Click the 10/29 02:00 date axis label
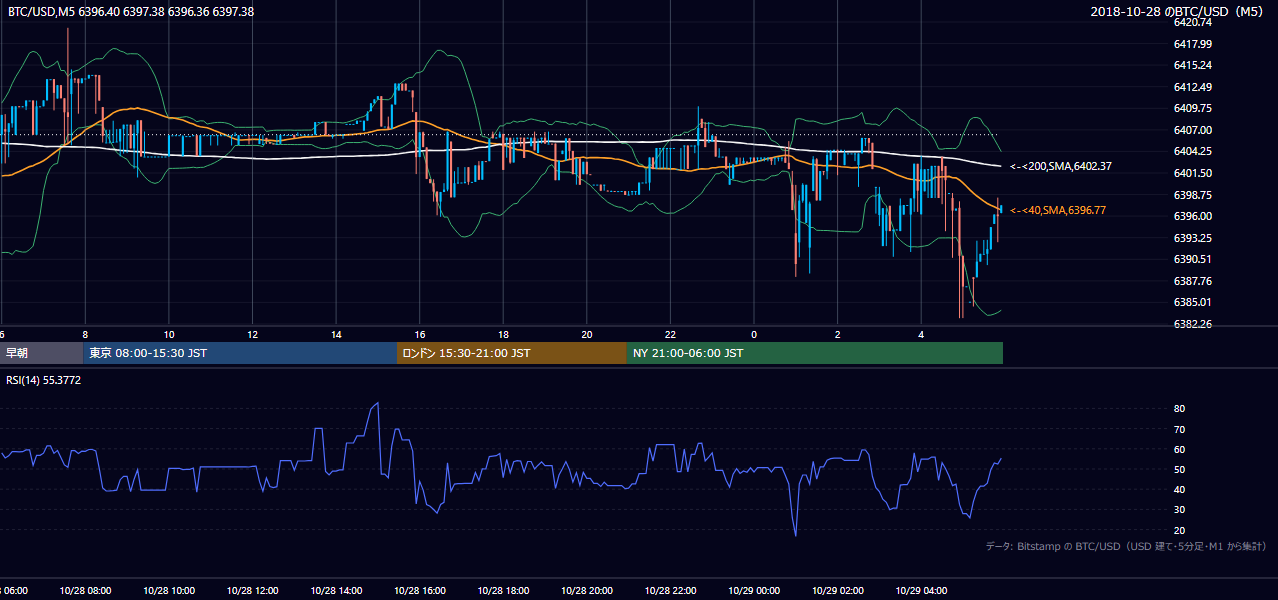The image size is (1278, 600). 838,591
